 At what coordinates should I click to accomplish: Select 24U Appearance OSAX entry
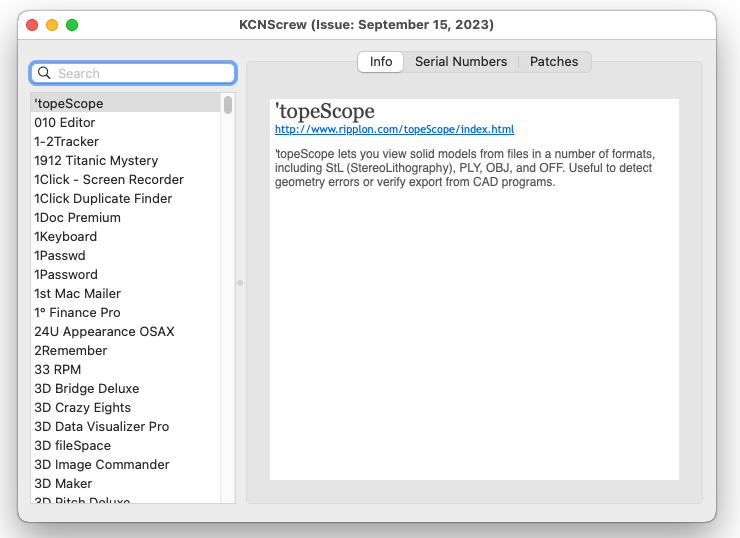pos(126,331)
